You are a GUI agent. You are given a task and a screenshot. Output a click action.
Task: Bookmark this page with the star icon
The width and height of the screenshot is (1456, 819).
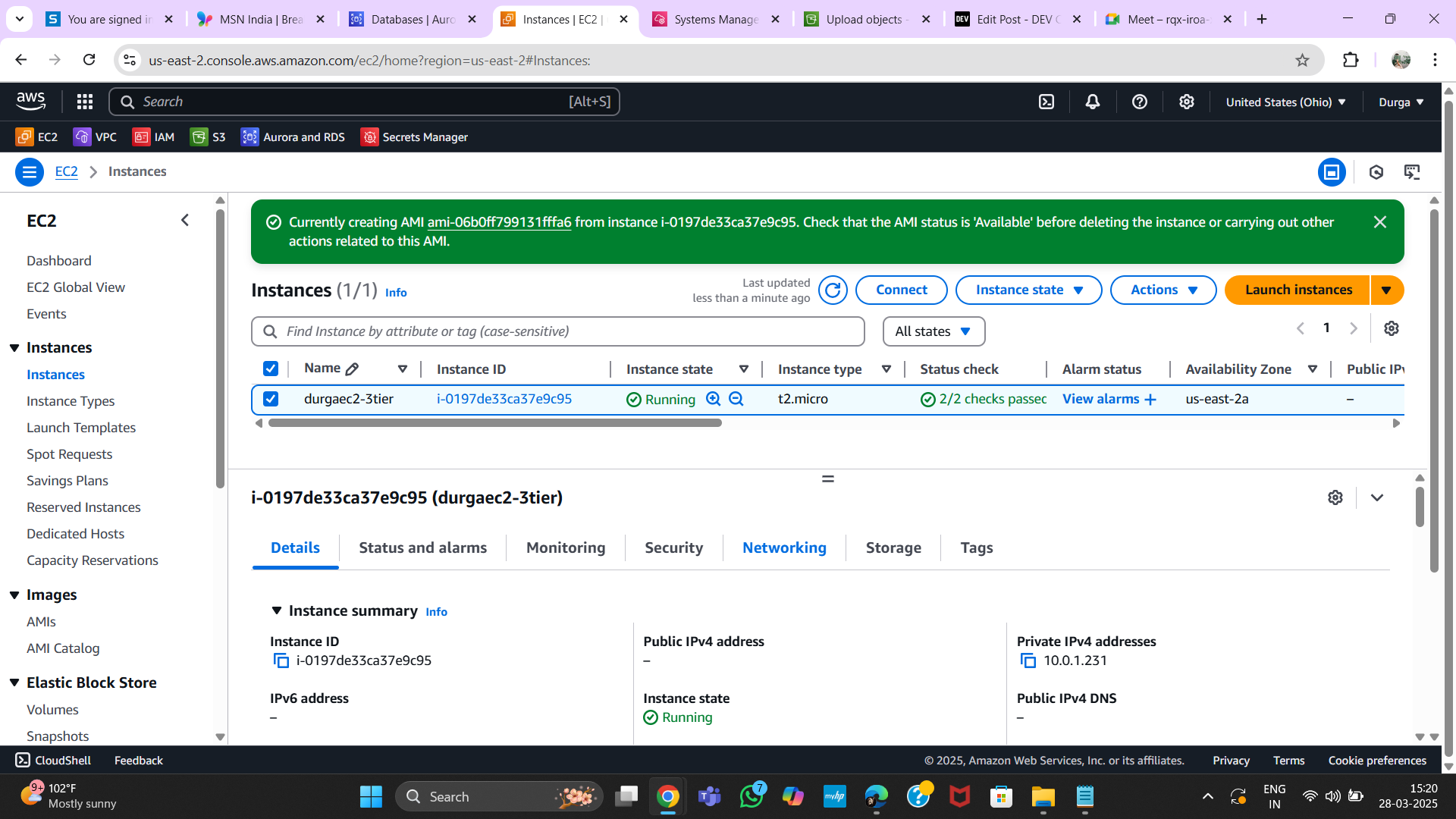tap(1302, 61)
